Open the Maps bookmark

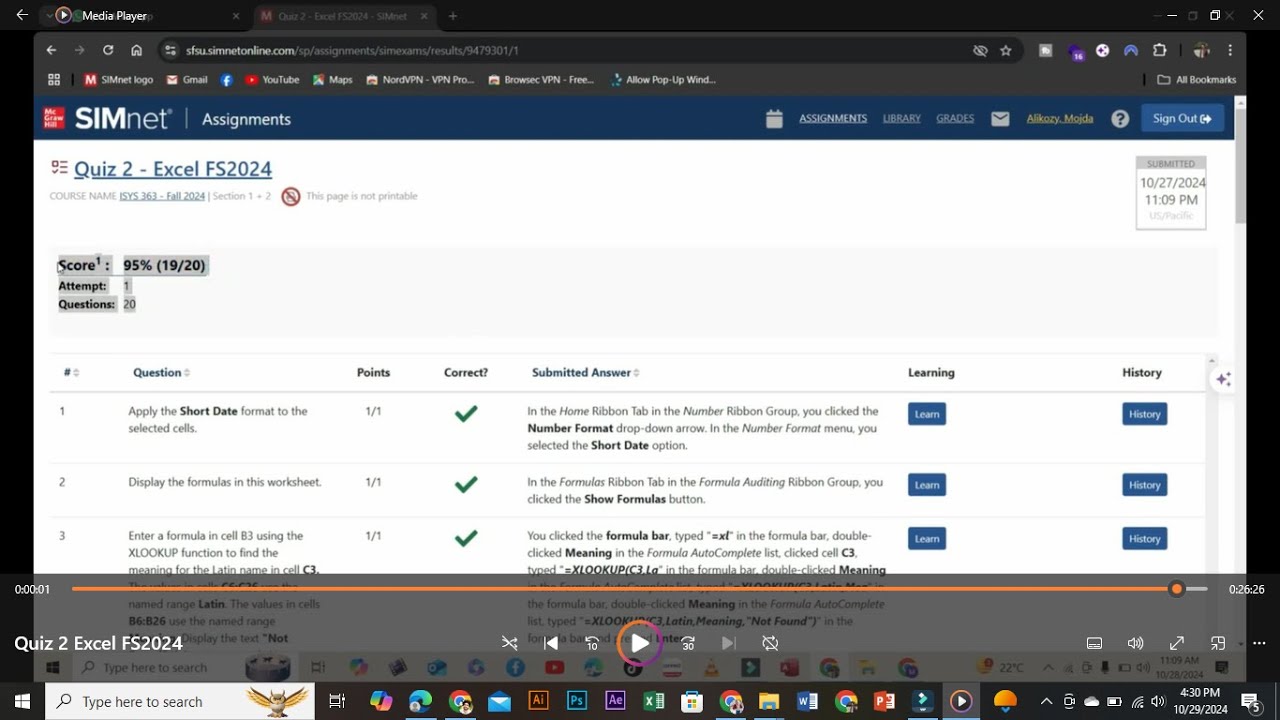click(x=333, y=79)
